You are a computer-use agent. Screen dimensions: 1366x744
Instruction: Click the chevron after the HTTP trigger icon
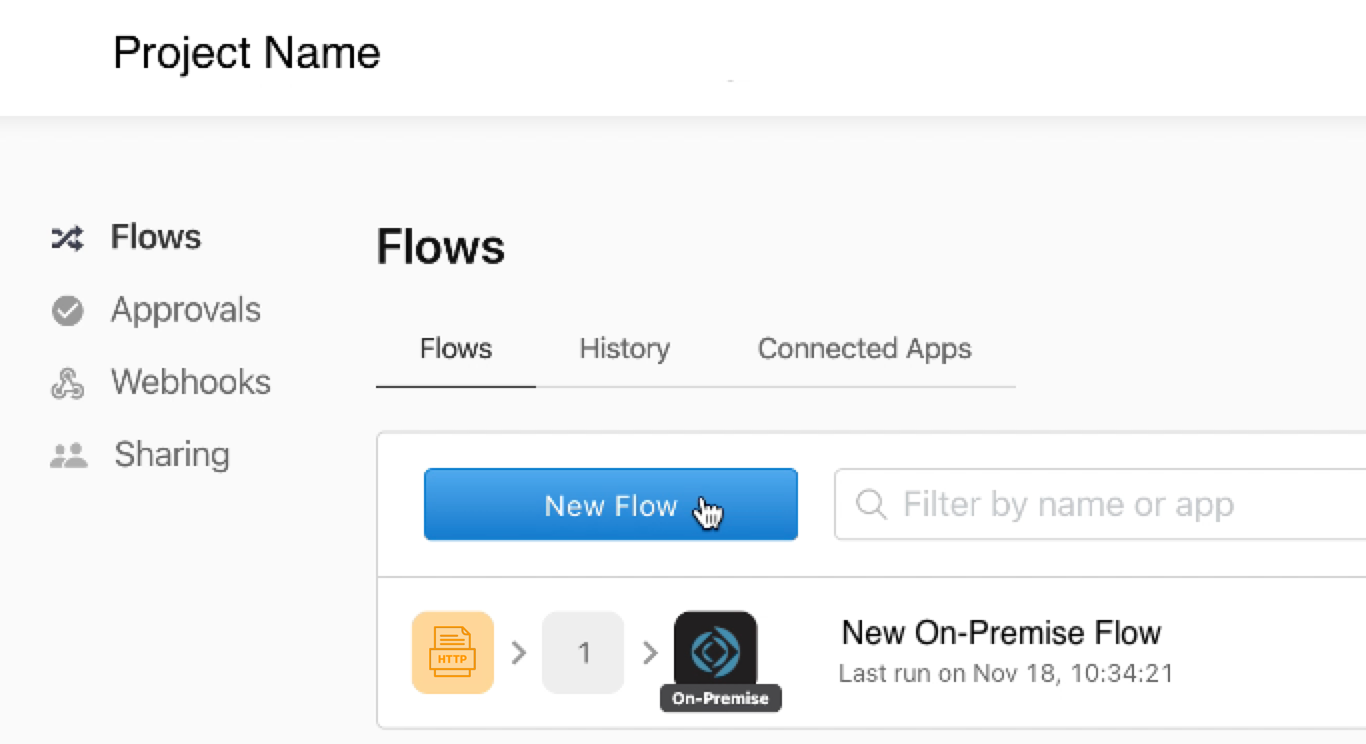point(518,652)
